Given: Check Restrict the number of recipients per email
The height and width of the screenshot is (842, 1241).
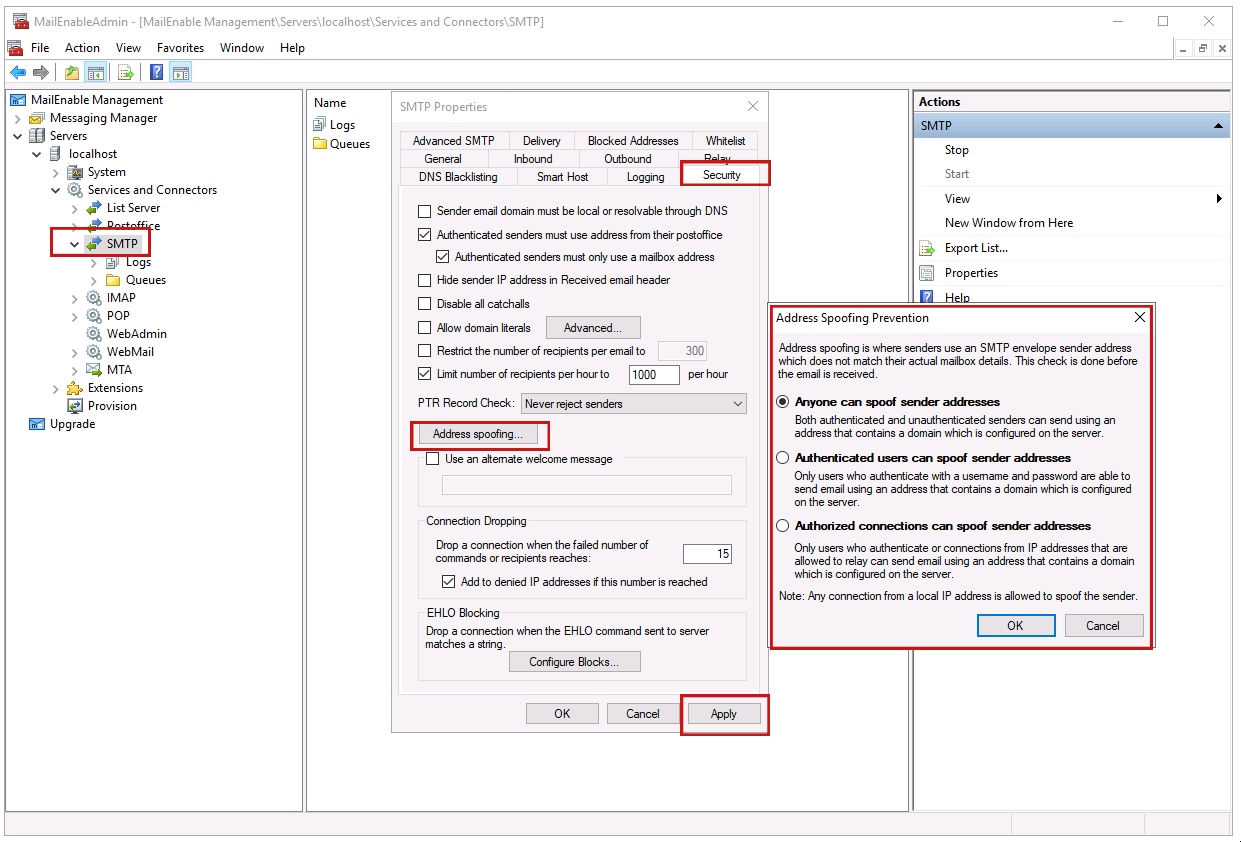Looking at the screenshot, I should point(425,351).
